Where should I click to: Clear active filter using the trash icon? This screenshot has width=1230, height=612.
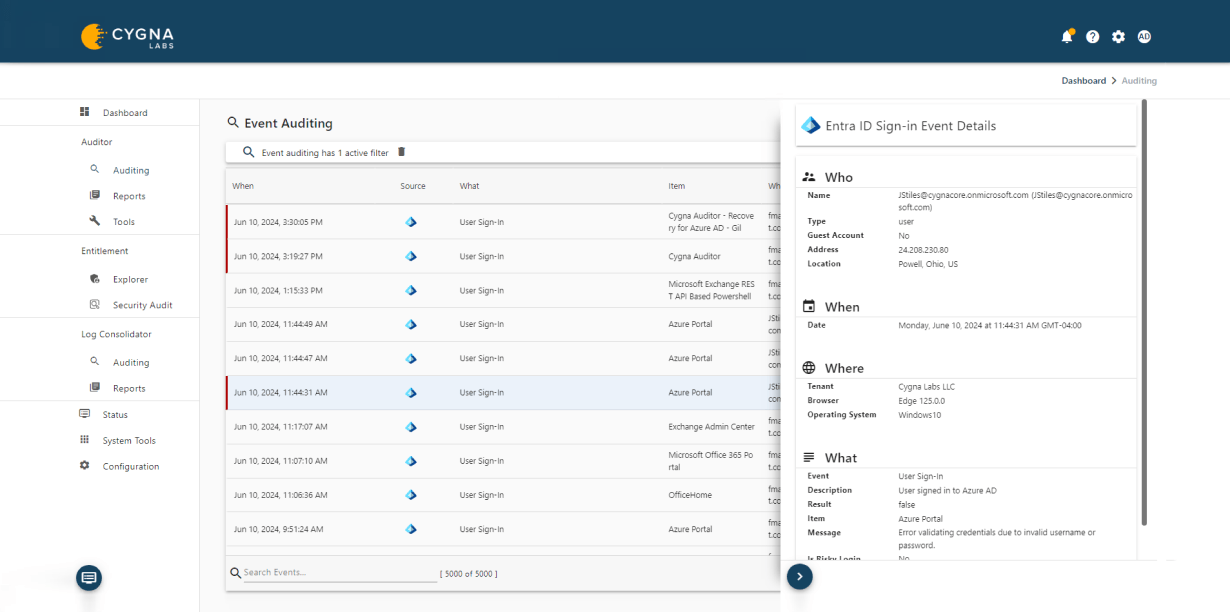coord(402,151)
